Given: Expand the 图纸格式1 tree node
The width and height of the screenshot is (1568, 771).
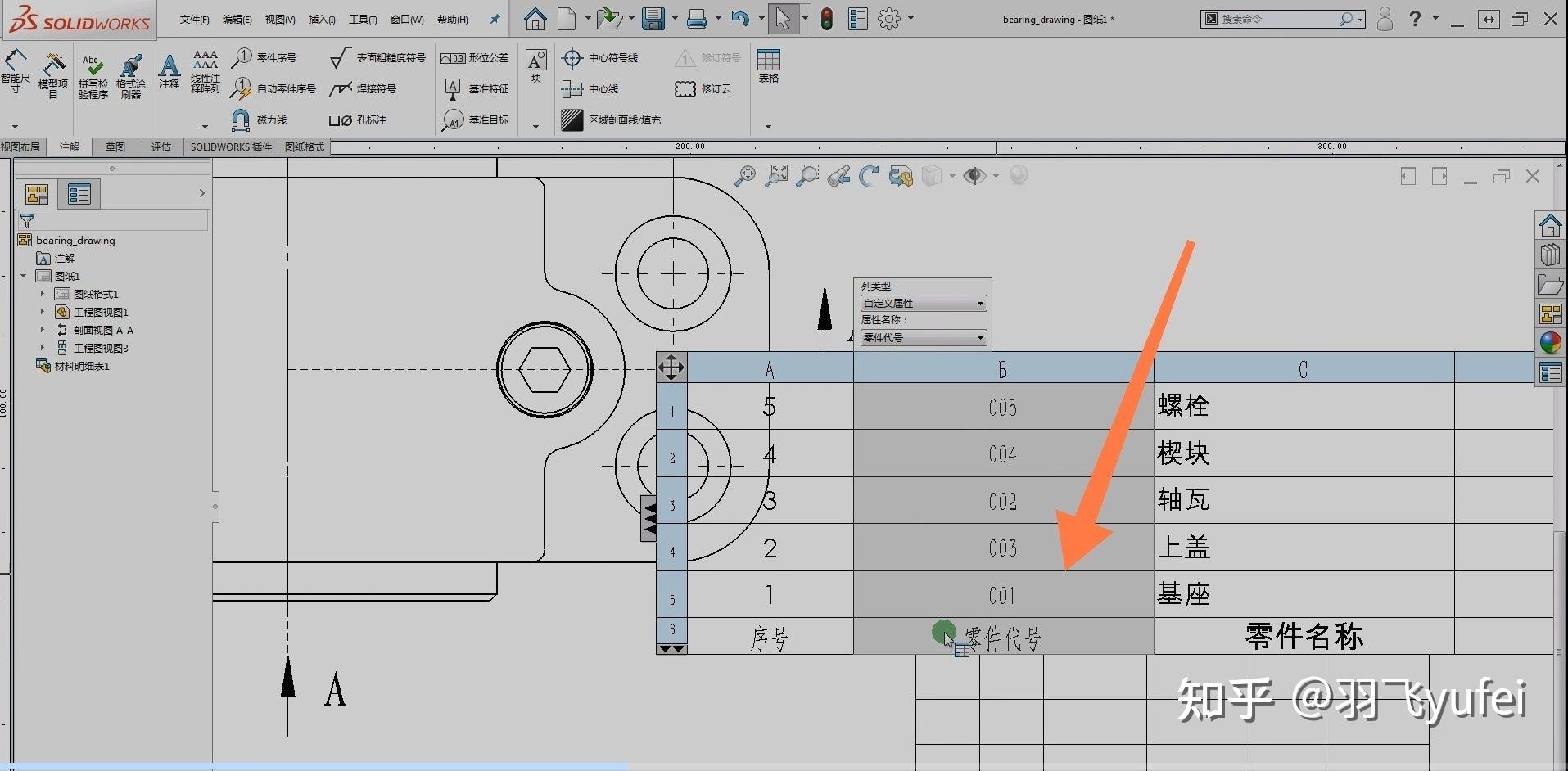Looking at the screenshot, I should [43, 294].
